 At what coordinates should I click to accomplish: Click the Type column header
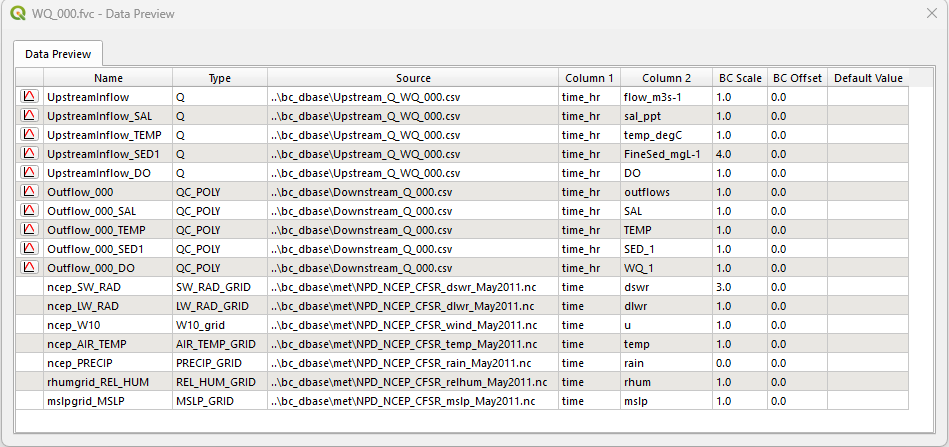(x=220, y=78)
